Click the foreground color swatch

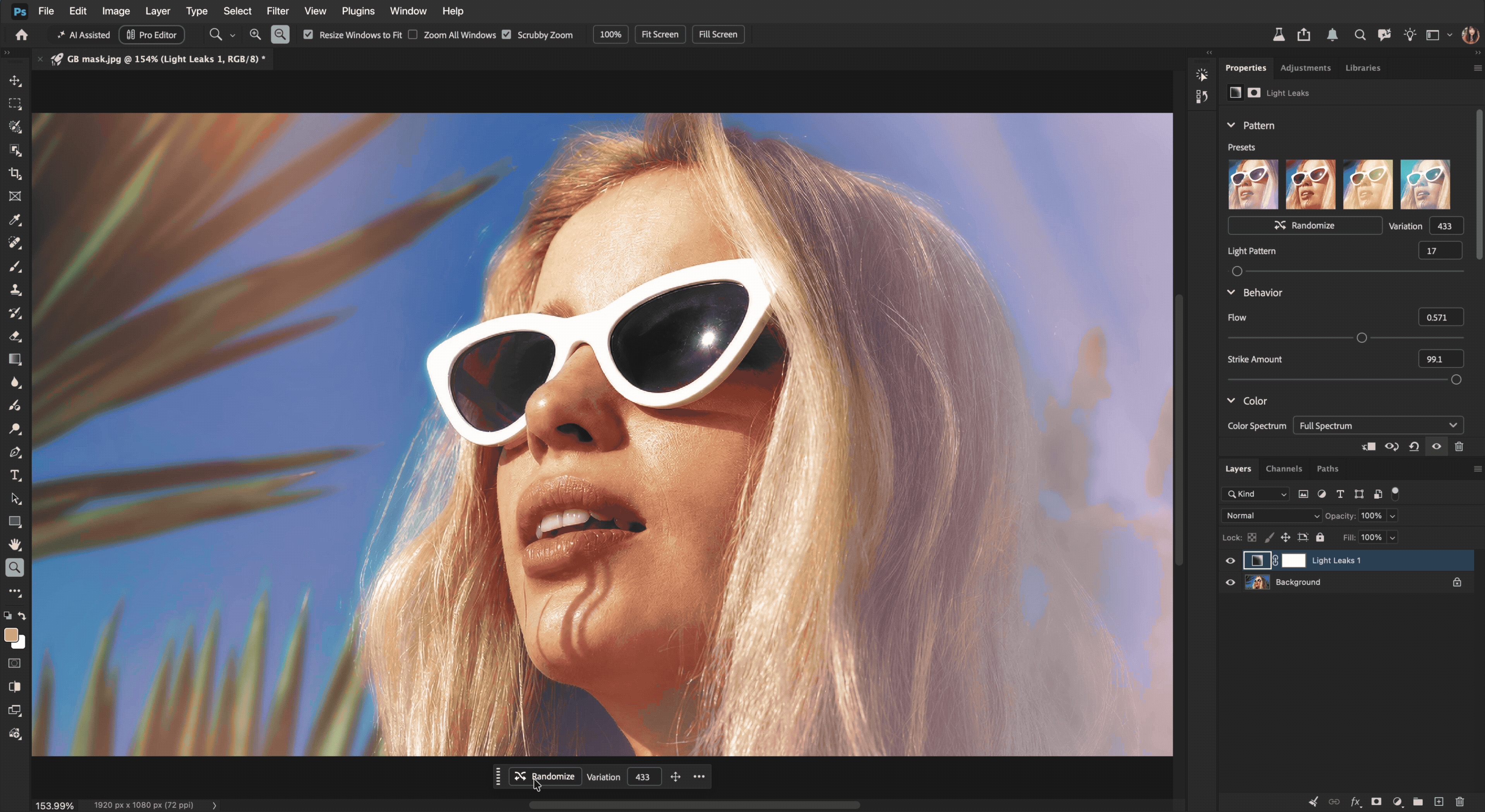coord(11,635)
